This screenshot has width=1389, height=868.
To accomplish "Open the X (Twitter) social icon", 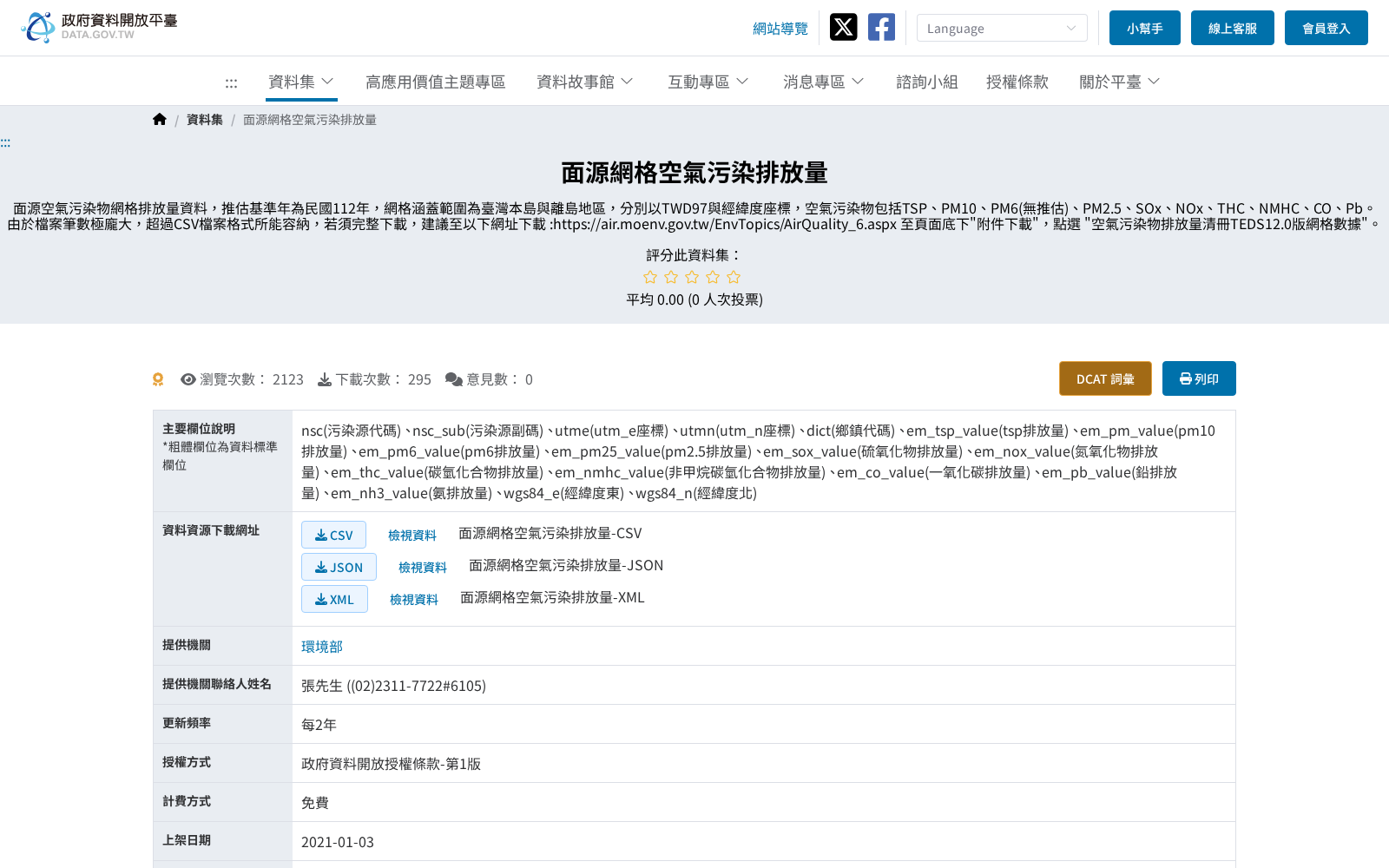I will tap(843, 27).
